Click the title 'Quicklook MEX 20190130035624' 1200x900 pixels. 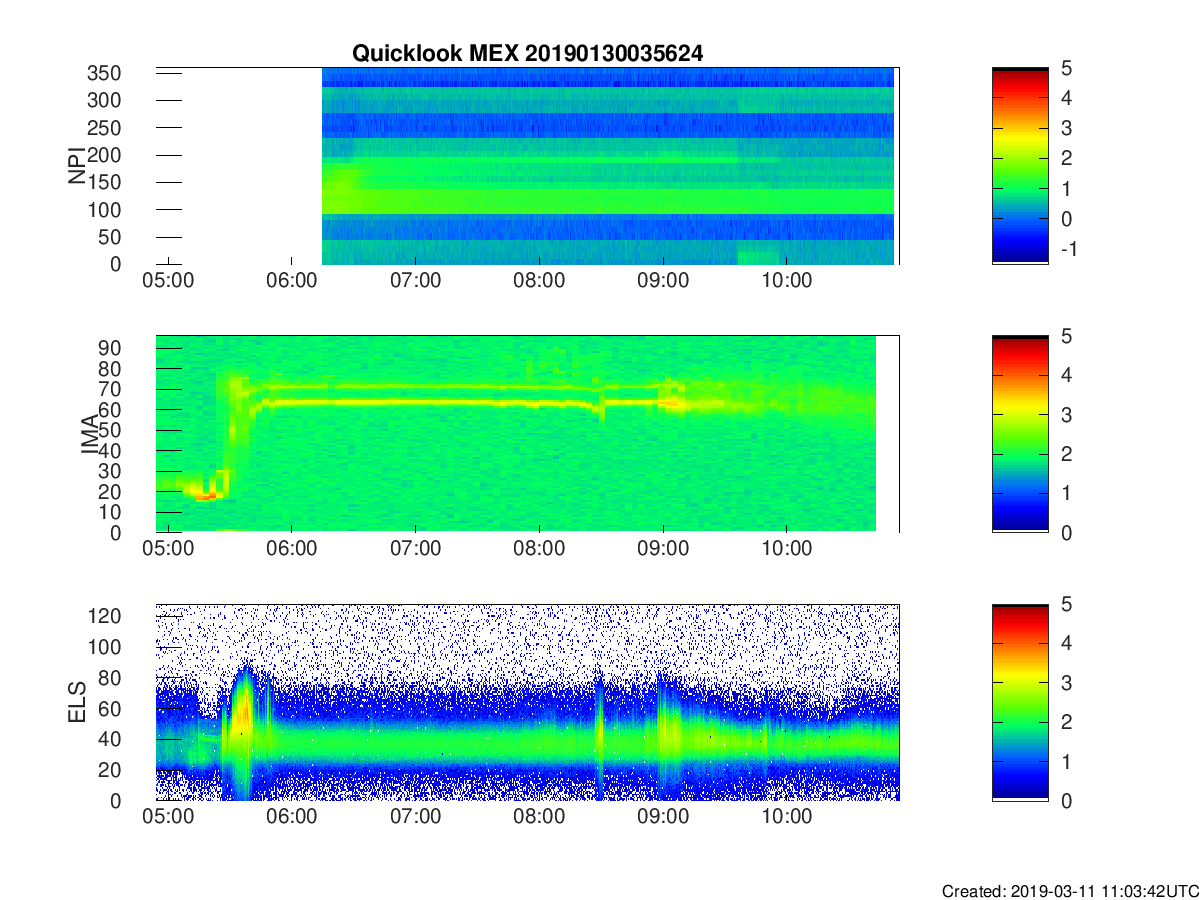[x=527, y=54]
